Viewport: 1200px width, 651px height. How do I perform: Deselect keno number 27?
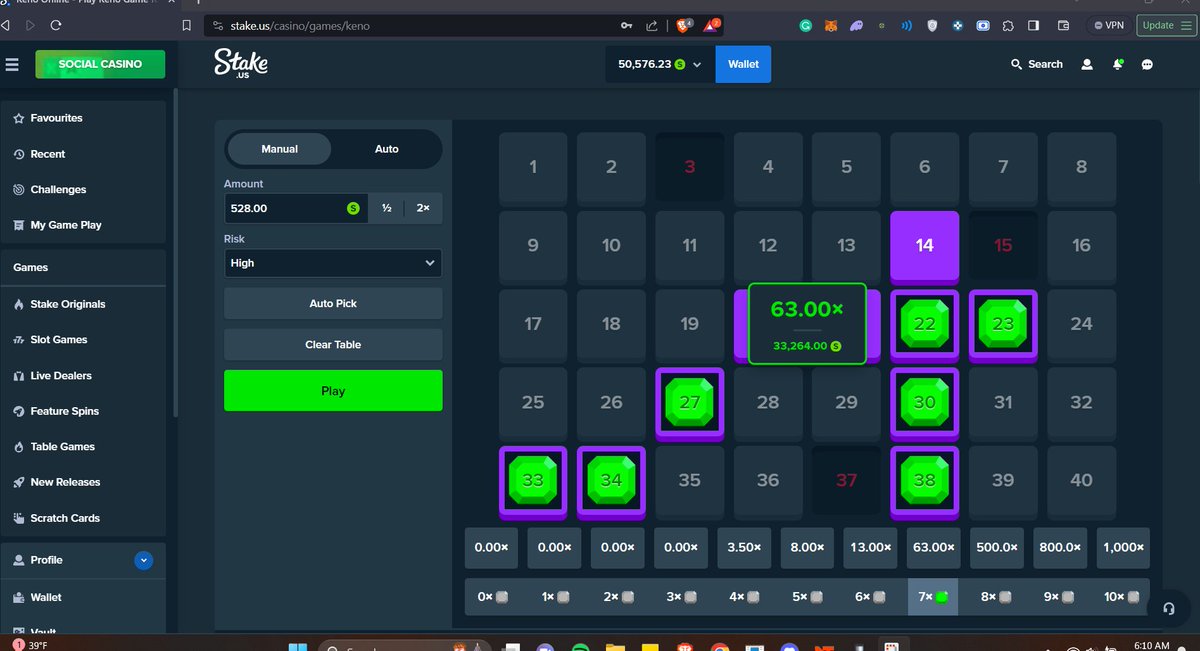(x=690, y=402)
